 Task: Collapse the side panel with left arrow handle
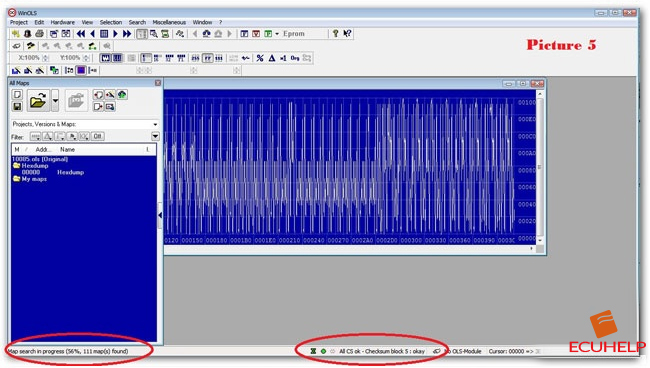tap(160, 215)
